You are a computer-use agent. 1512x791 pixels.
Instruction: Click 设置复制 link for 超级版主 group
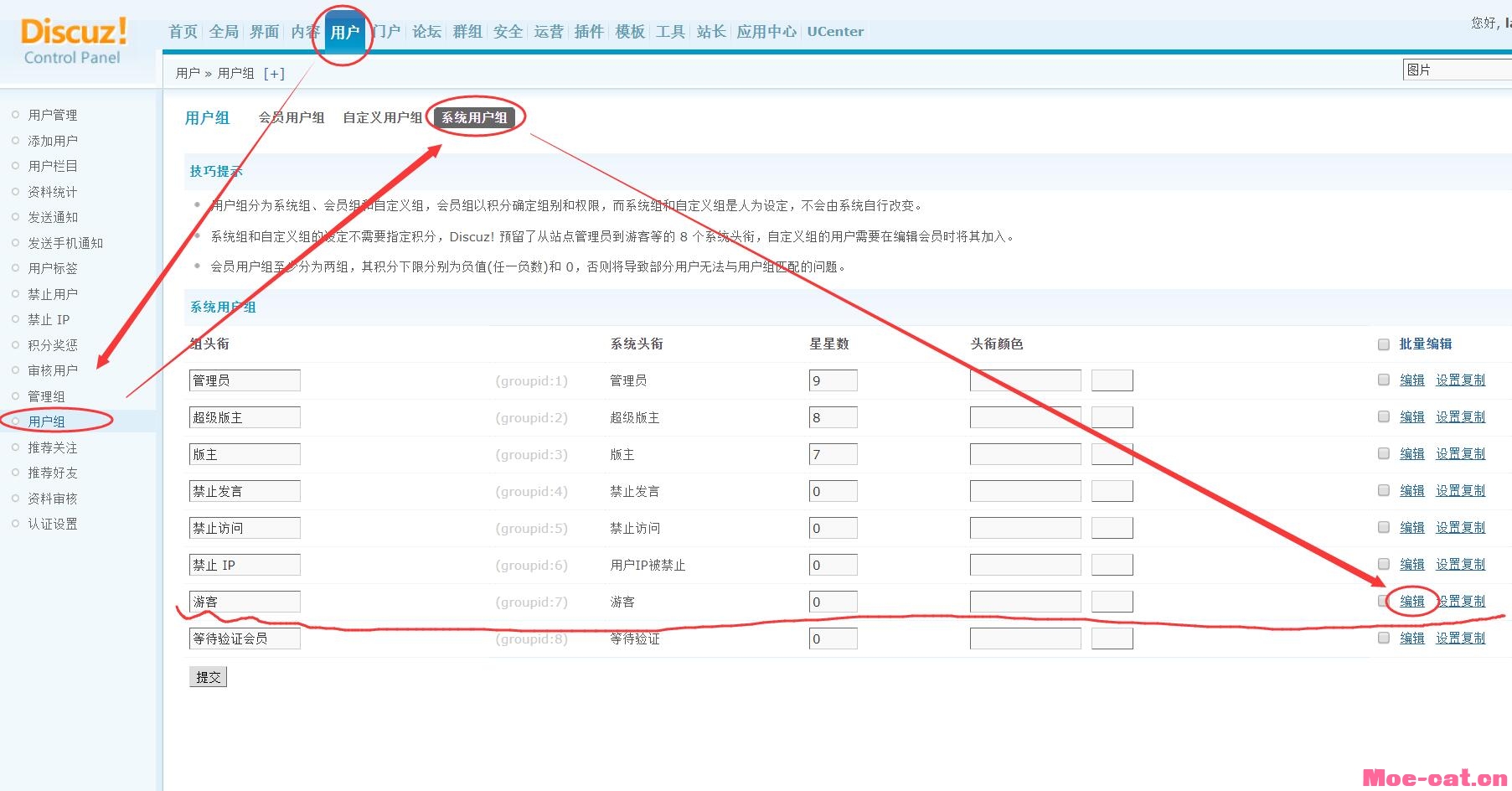[x=1460, y=417]
